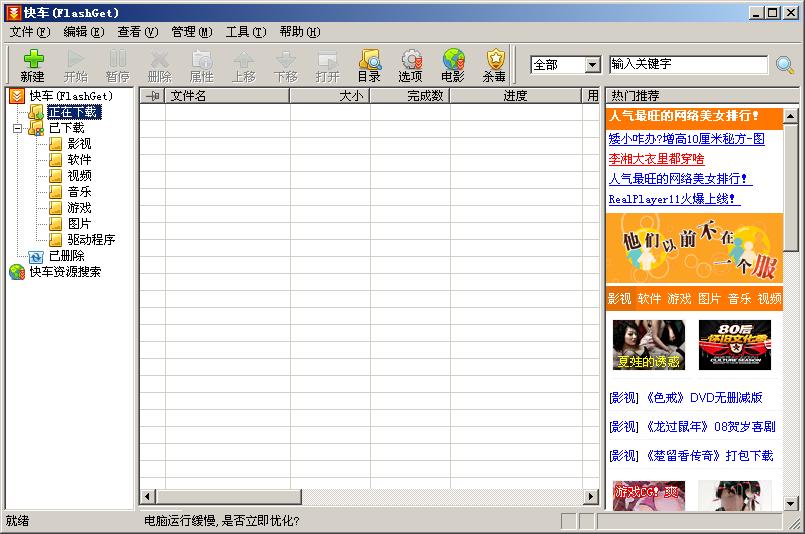Switch to 软件 tab in recommendations

[x=649, y=298]
